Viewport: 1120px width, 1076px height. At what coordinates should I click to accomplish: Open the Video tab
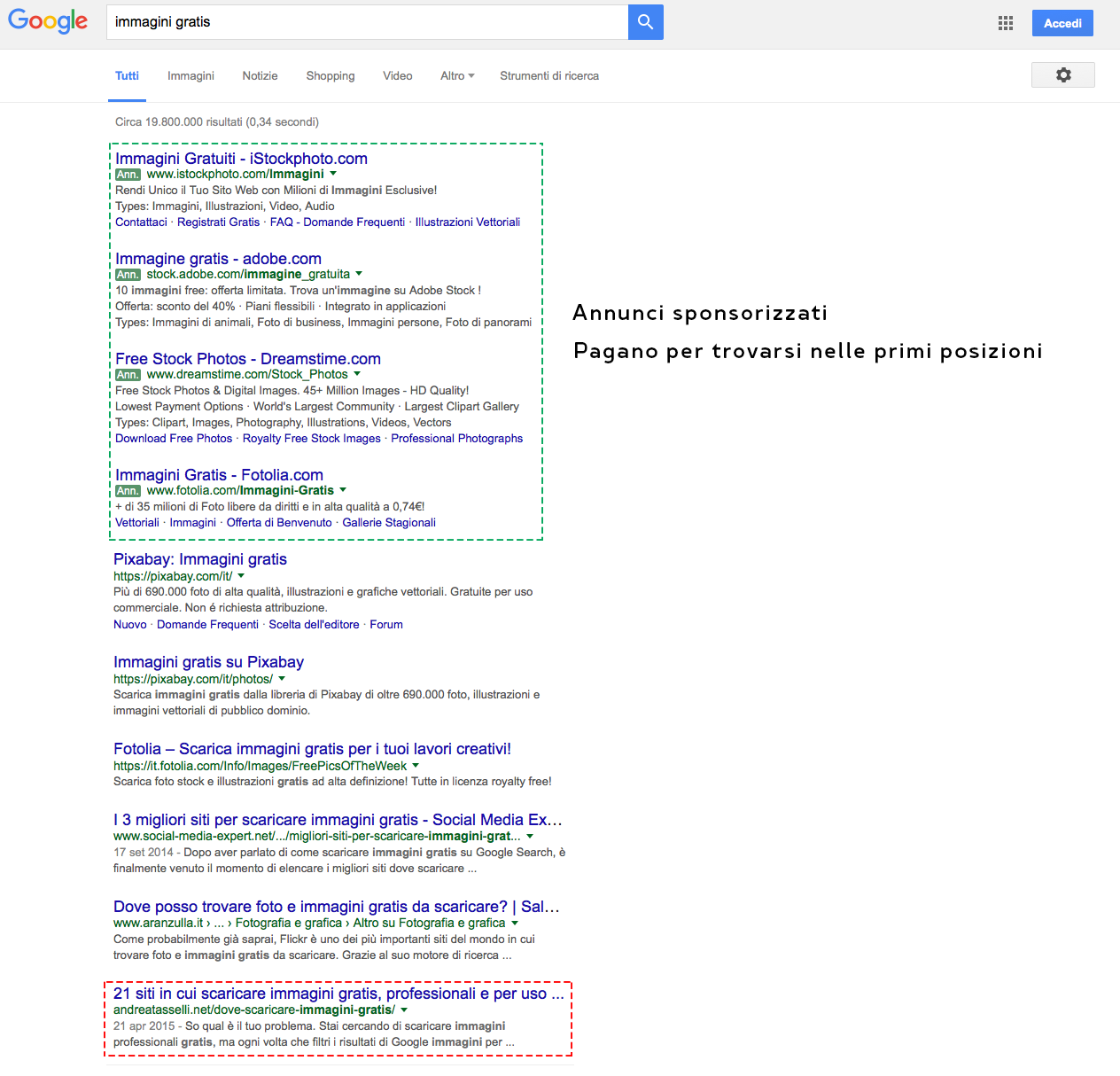click(x=398, y=76)
